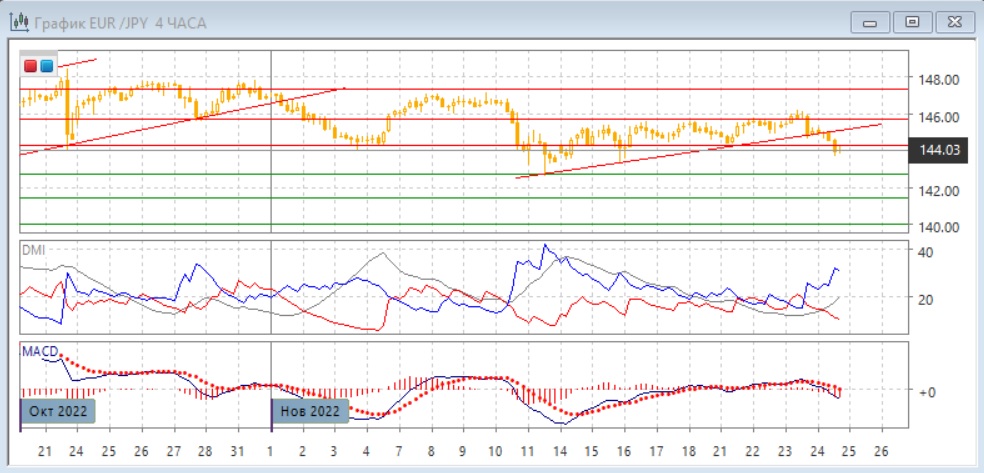
Task: Minimize the EUR/JPY chart window
Action: (x=870, y=22)
